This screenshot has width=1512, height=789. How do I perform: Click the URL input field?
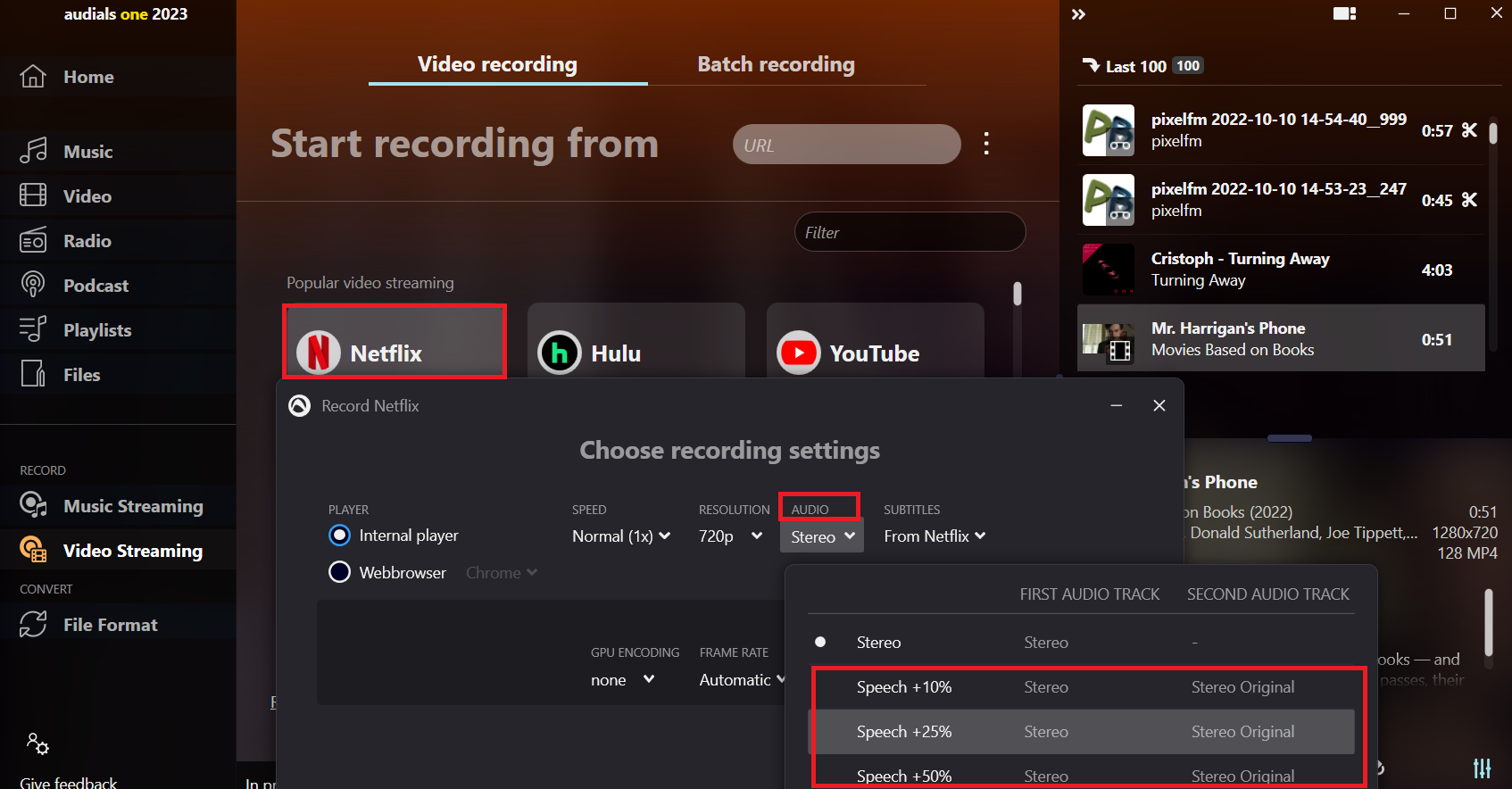[846, 144]
